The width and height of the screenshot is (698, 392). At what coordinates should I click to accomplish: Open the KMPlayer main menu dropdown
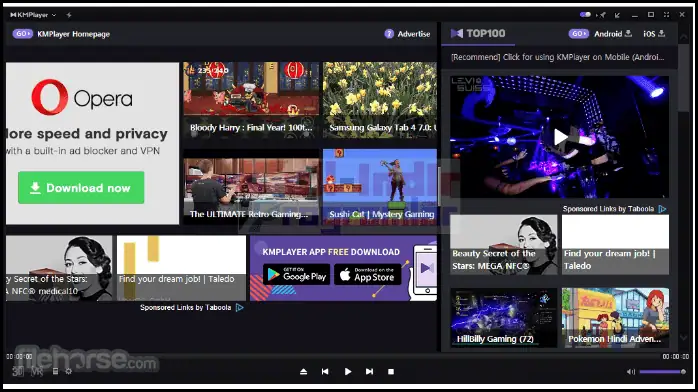pyautogui.click(x=33, y=15)
